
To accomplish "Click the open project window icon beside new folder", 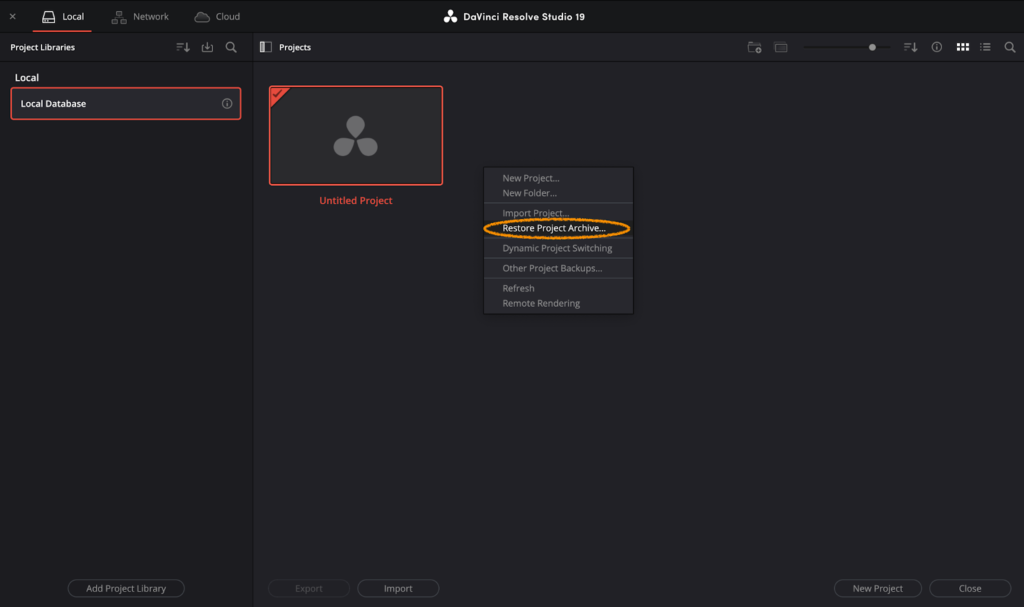I will pos(781,47).
